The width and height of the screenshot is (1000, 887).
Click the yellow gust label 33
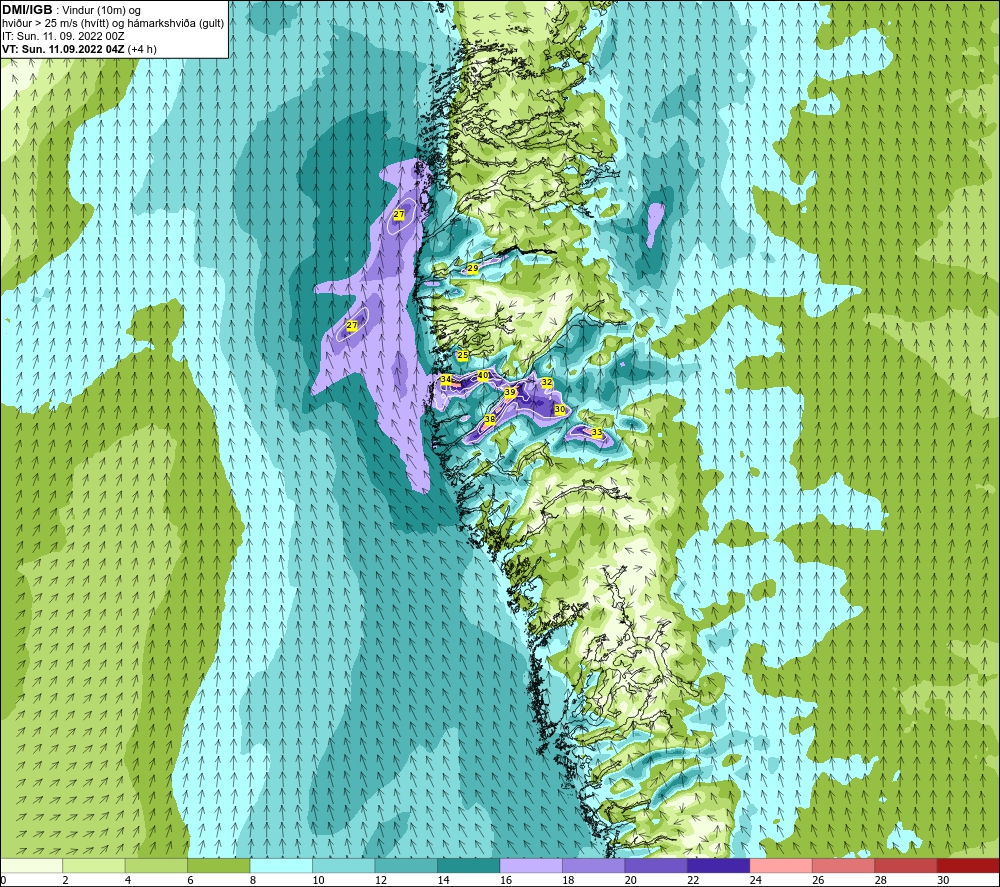point(596,432)
